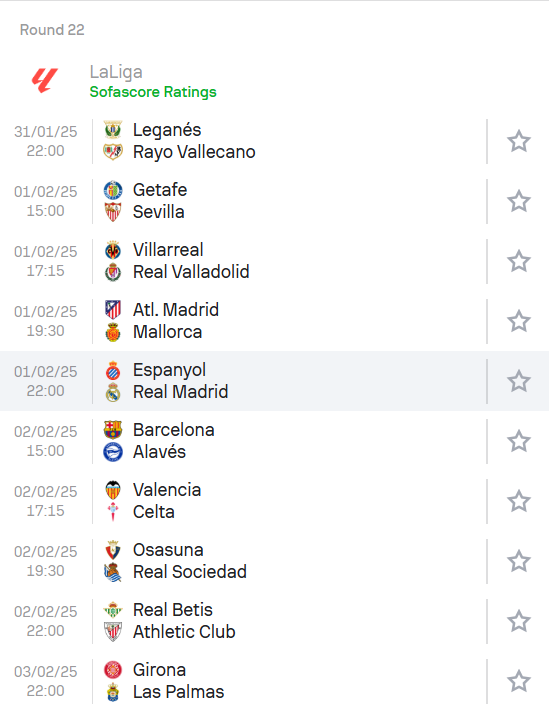Click the Girona crest icon

point(113,670)
